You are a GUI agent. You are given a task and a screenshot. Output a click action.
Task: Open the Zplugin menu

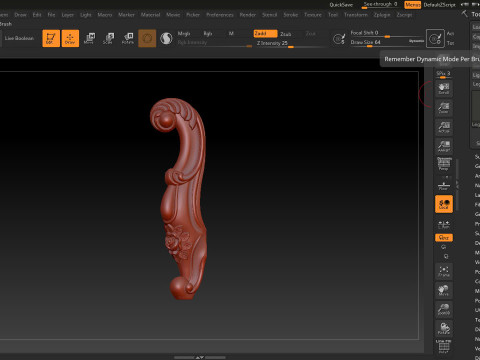pos(382,15)
